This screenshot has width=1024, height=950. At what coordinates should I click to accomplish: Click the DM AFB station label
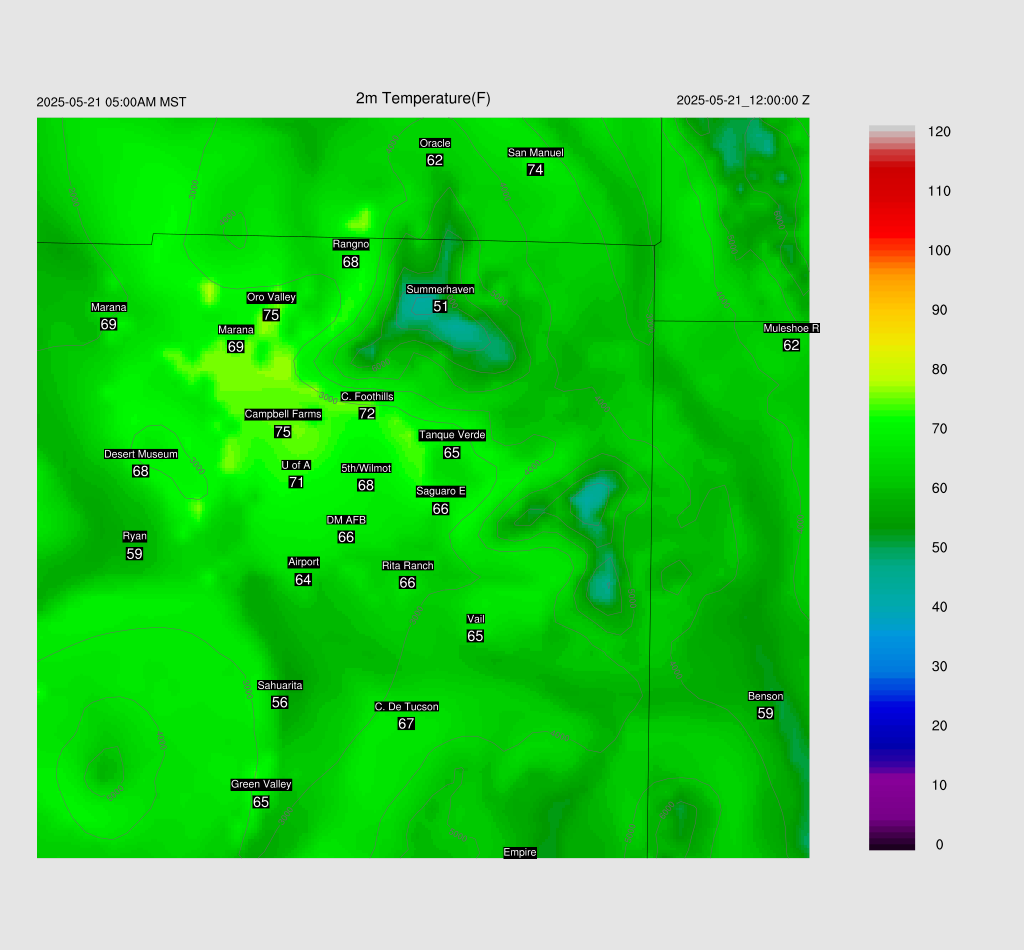click(346, 520)
